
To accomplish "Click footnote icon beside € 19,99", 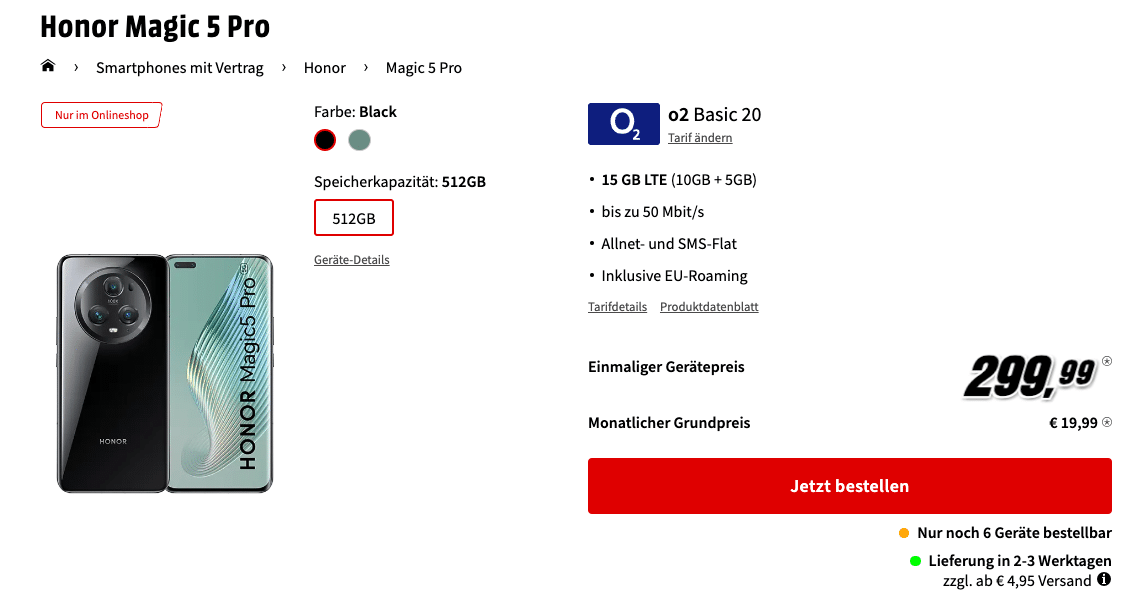I will pyautogui.click(x=1107, y=422).
